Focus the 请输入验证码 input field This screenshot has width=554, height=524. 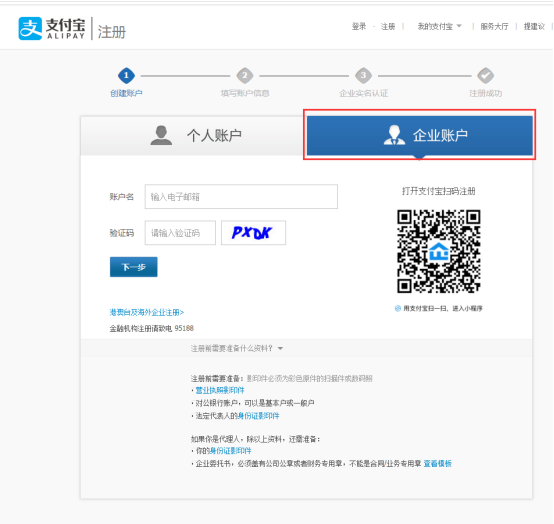[180, 232]
